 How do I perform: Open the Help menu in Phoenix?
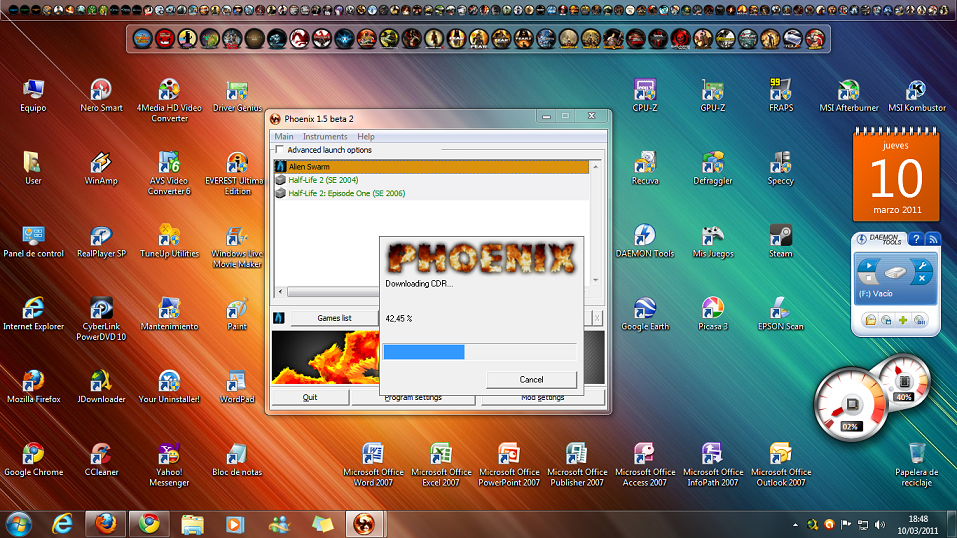pos(366,136)
